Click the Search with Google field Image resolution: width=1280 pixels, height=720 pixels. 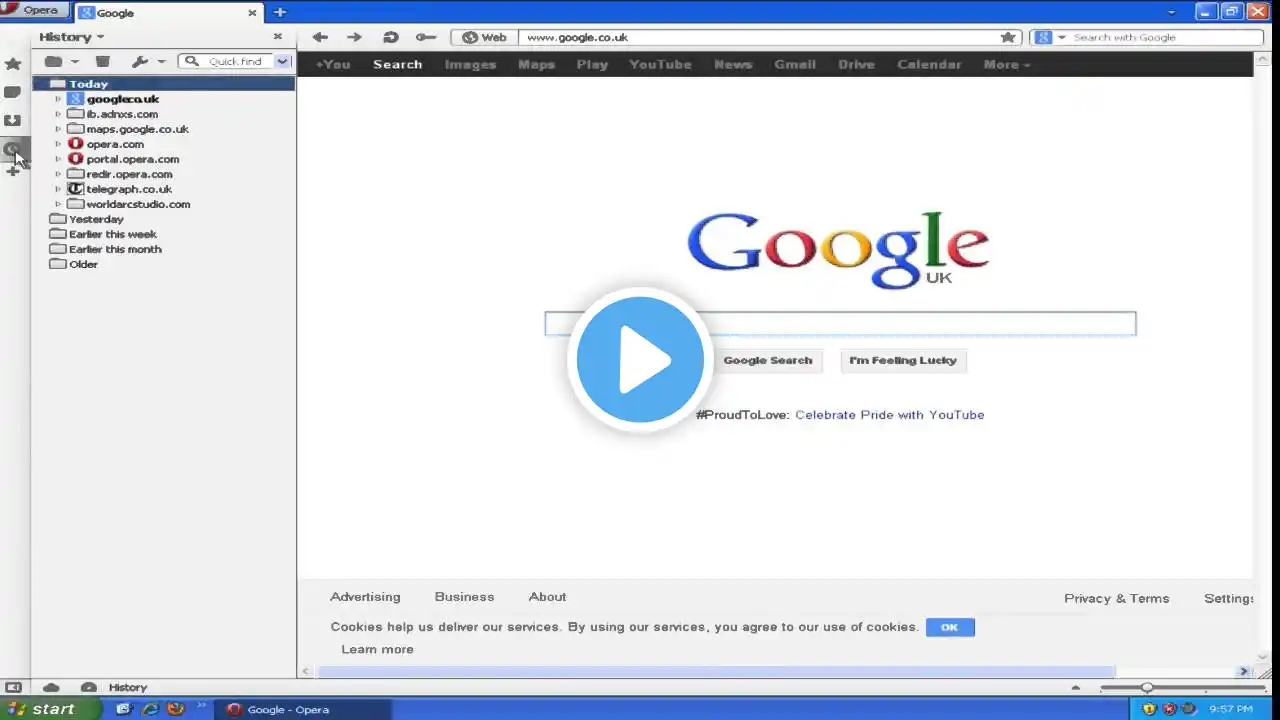click(x=1166, y=37)
